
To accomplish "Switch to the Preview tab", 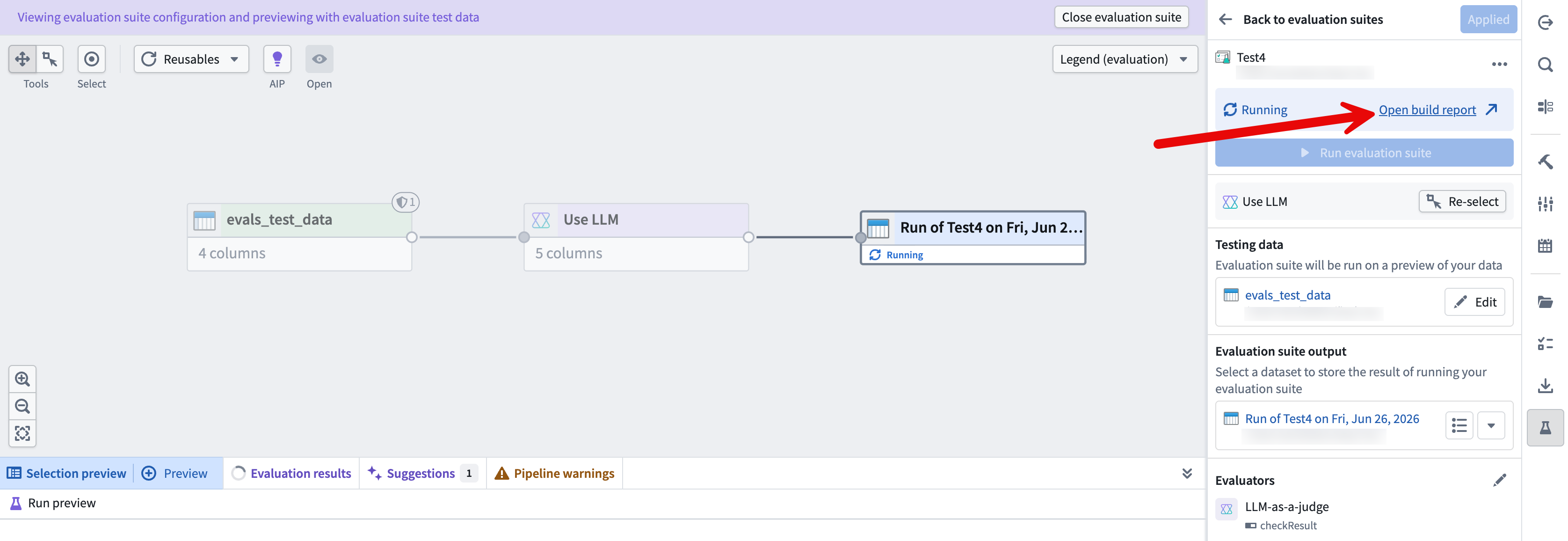I will point(174,474).
